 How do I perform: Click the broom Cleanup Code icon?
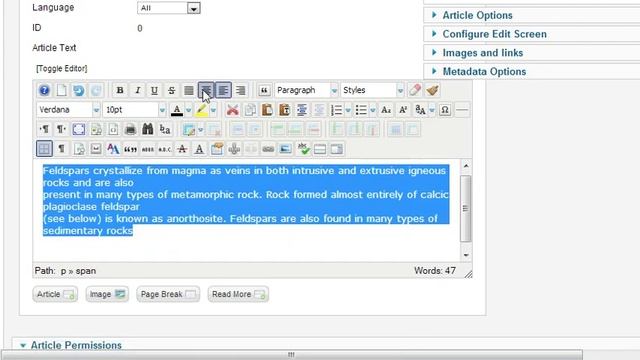point(432,90)
